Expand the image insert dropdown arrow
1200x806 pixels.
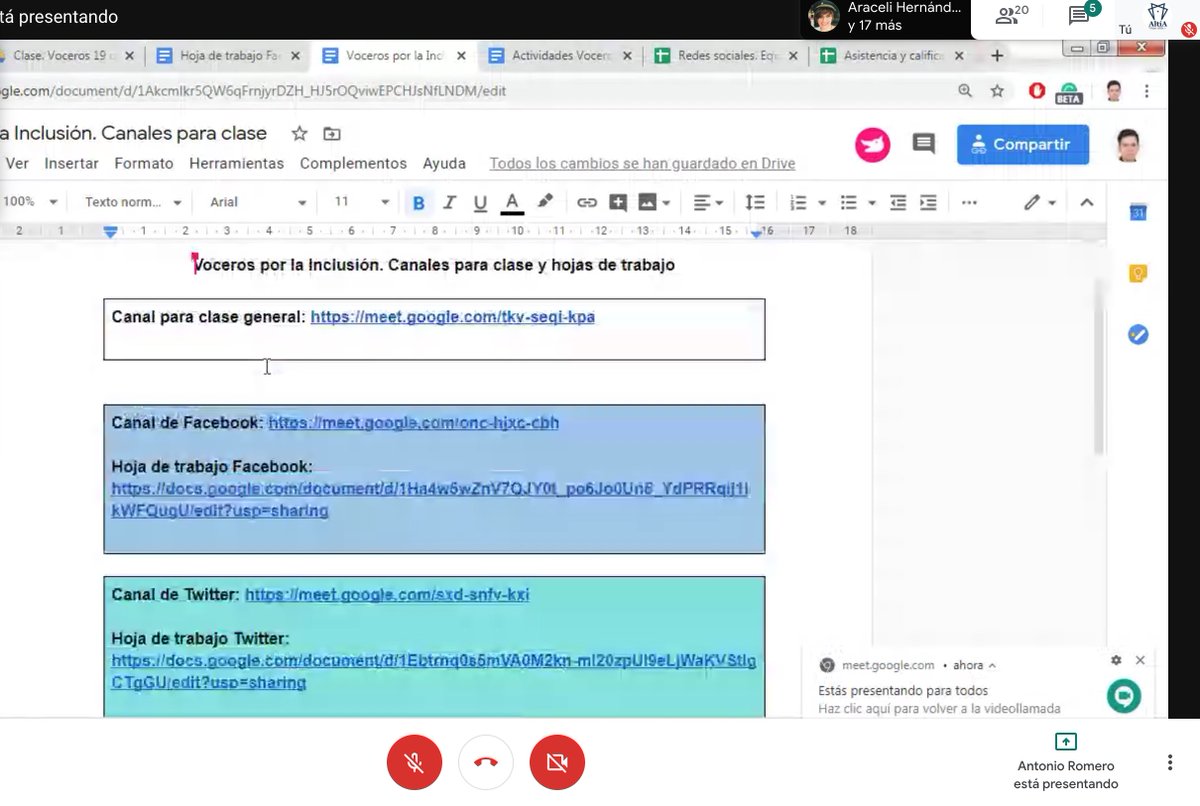pos(666,202)
